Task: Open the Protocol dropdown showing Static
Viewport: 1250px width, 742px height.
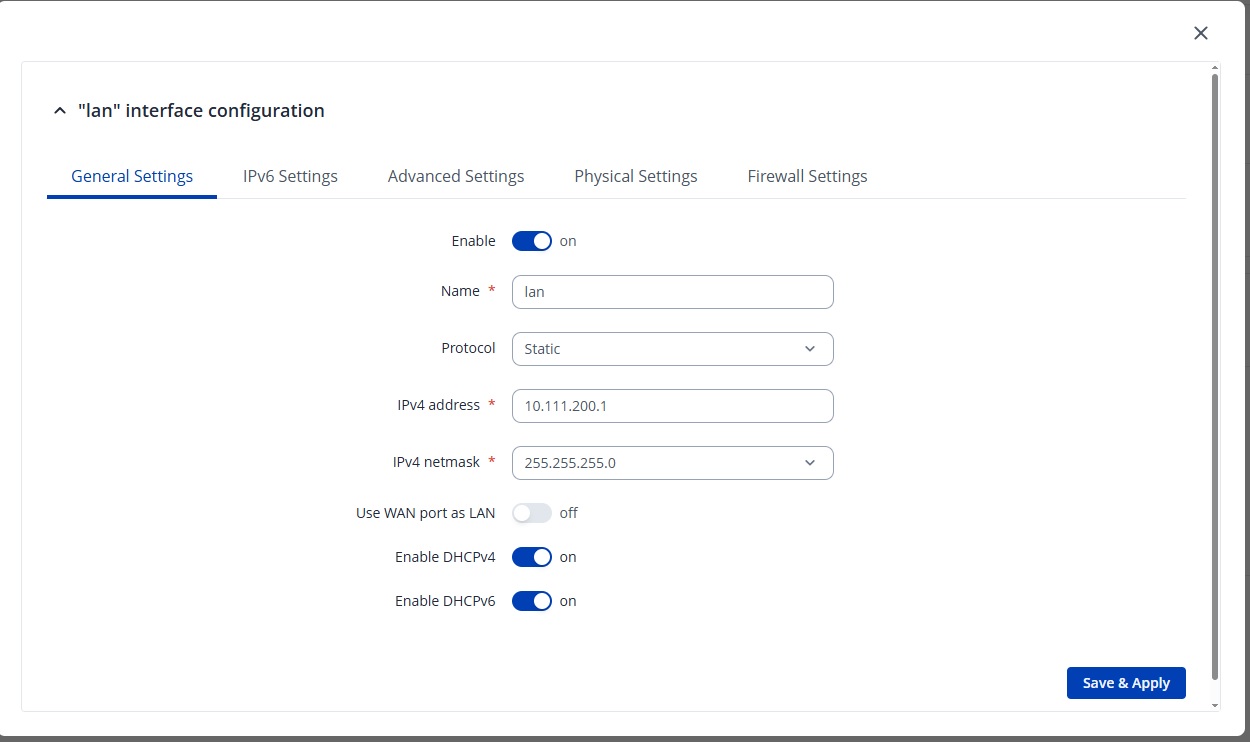Action: pos(672,349)
